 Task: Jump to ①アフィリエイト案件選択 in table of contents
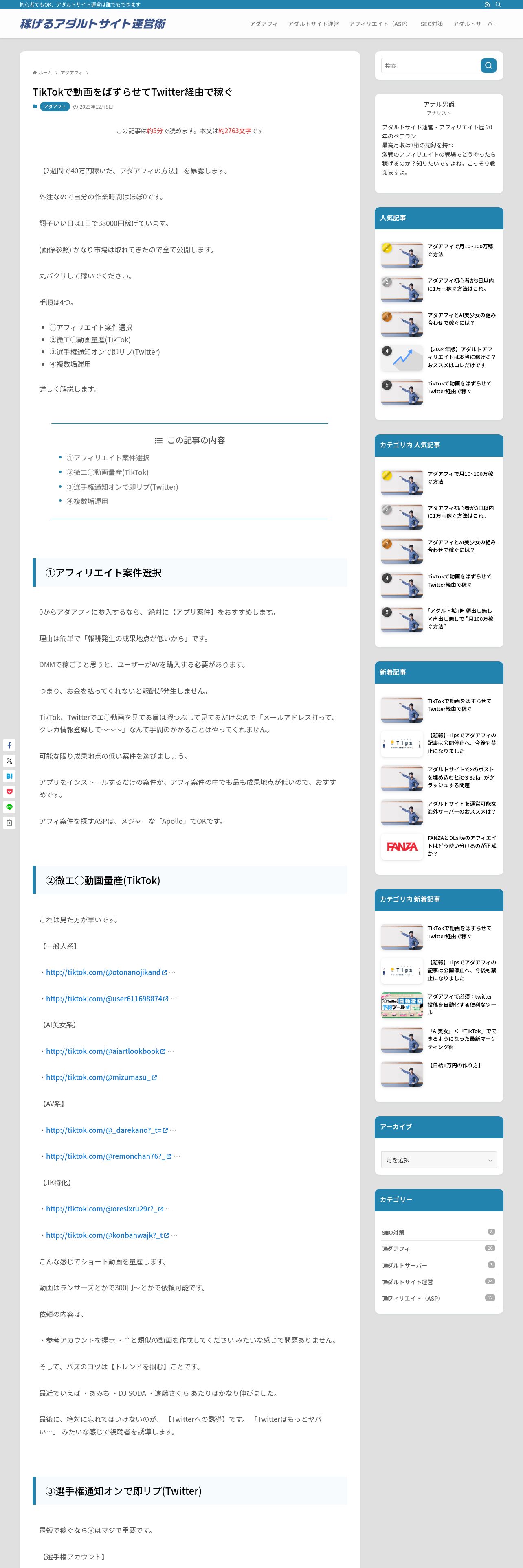point(108,458)
